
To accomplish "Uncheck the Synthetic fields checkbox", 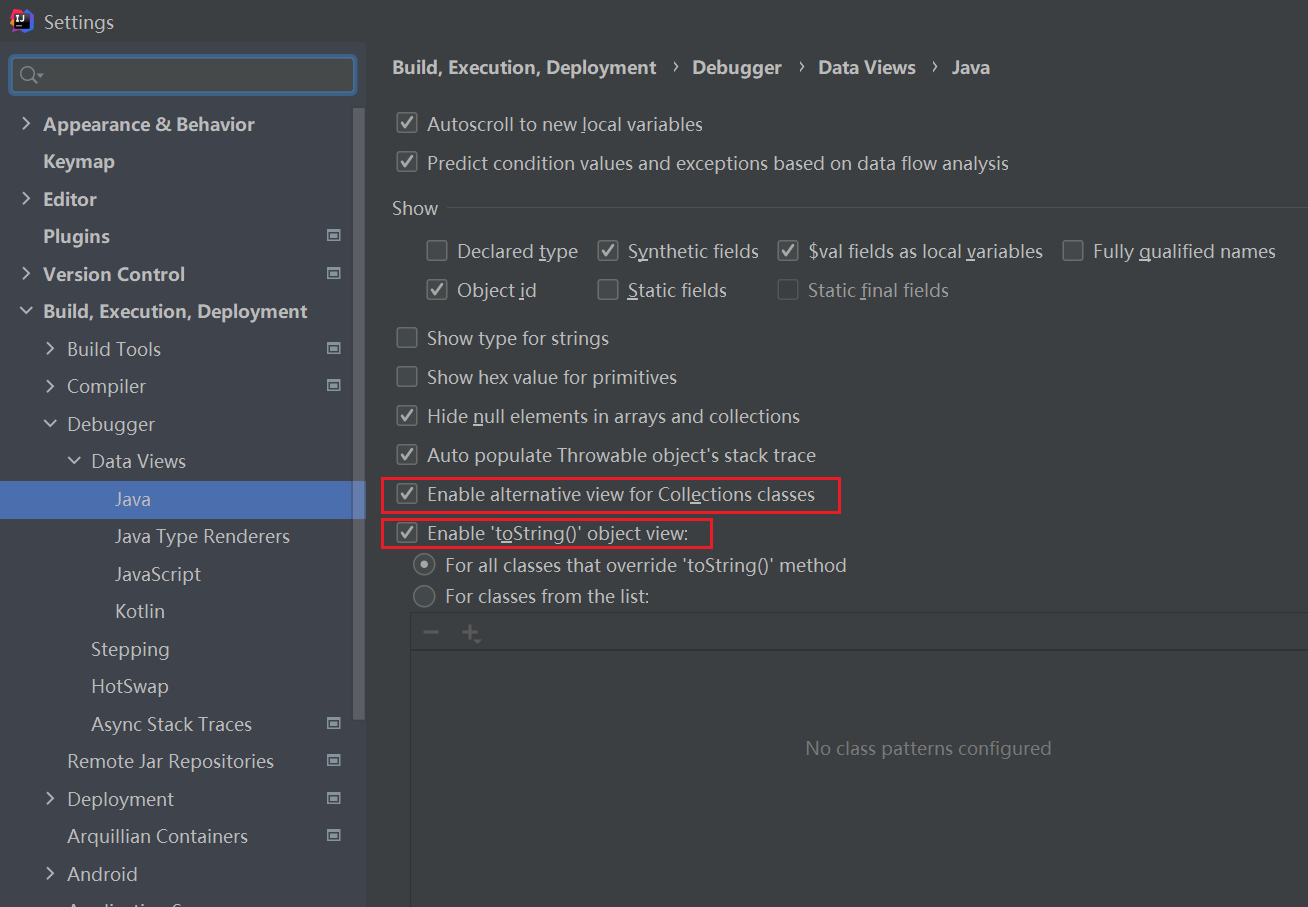I will pyautogui.click(x=608, y=251).
